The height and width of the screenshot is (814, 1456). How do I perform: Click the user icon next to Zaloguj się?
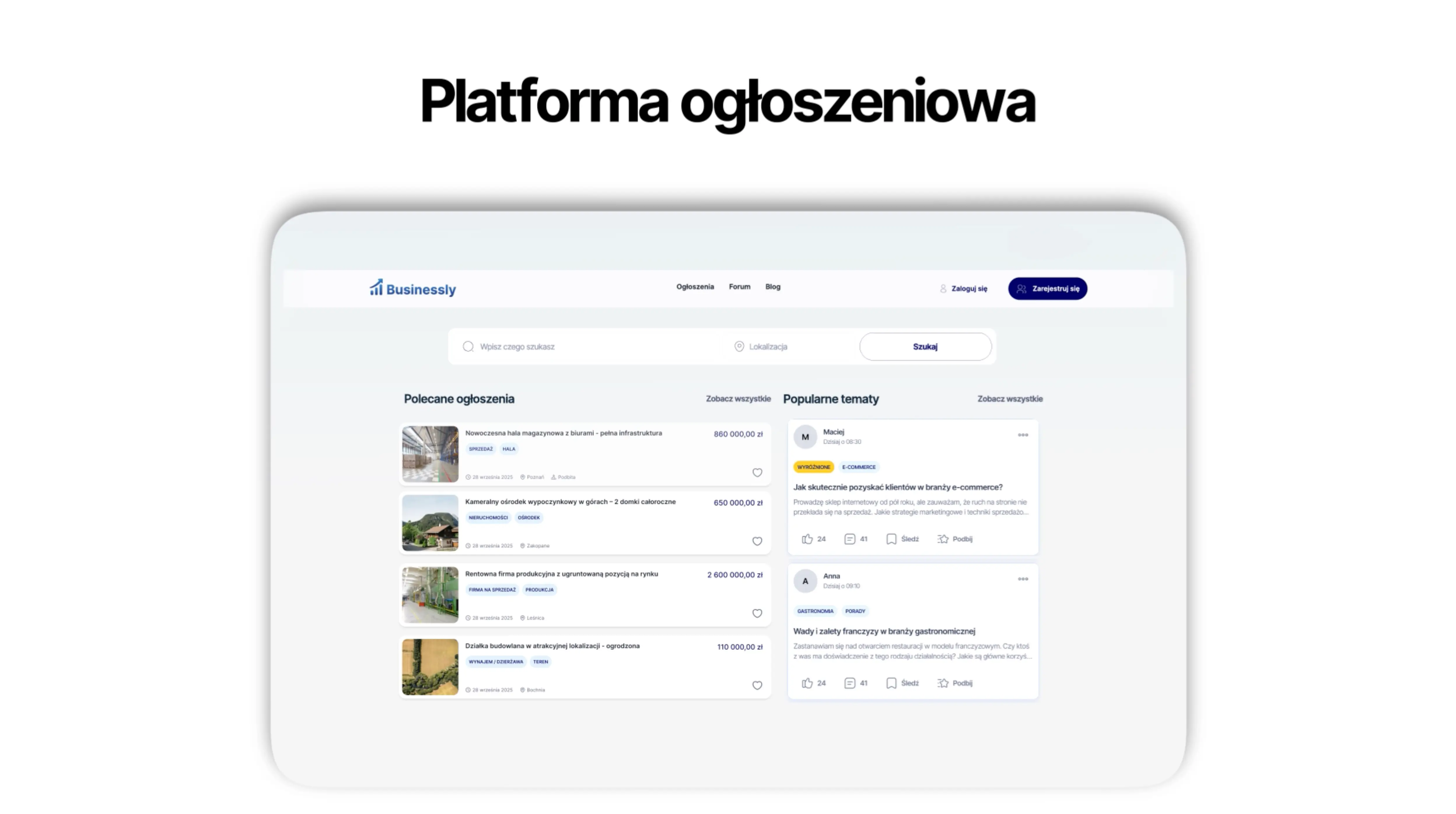pos(943,288)
